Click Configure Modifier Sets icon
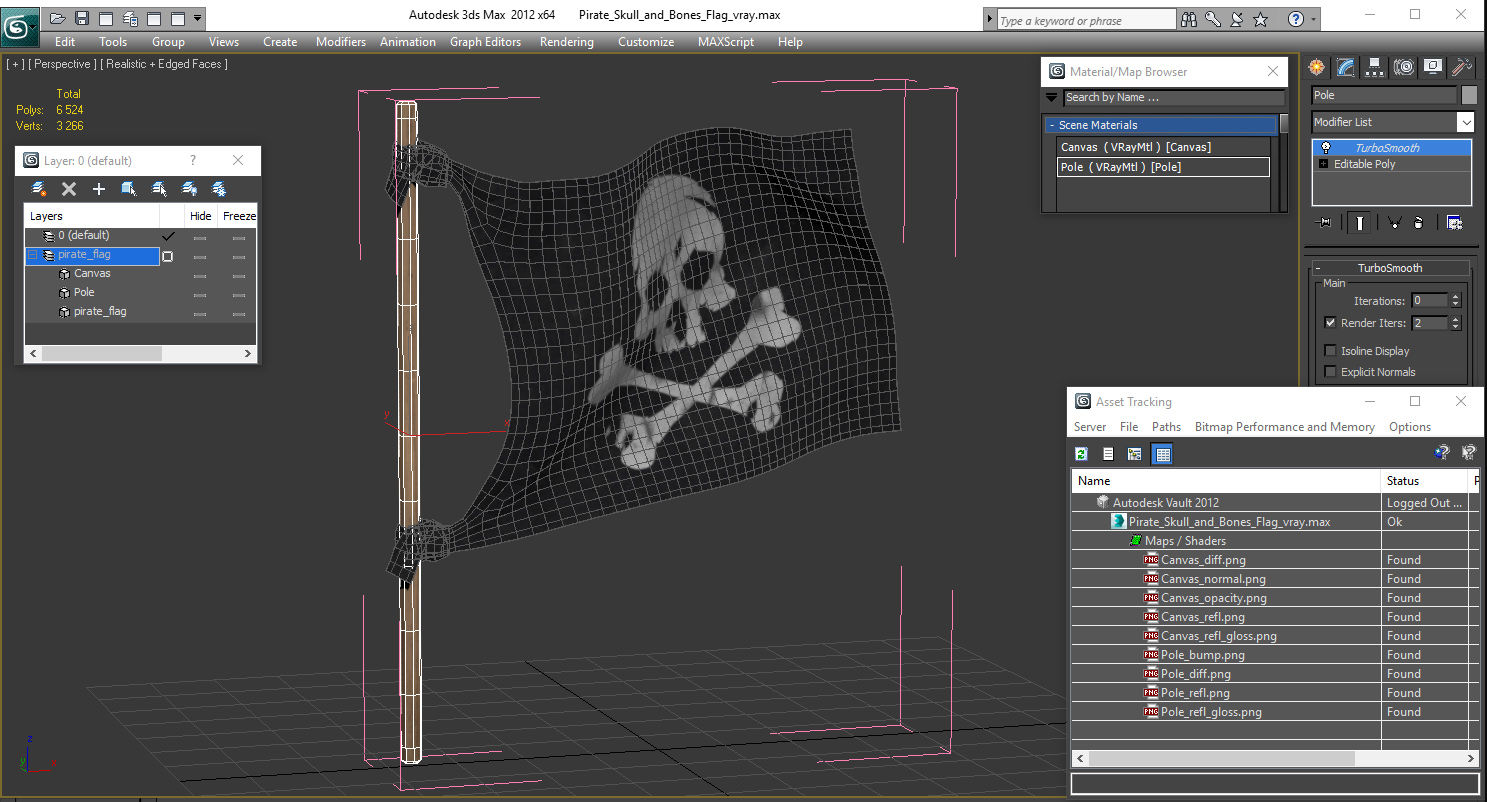1487x802 pixels. (x=1454, y=222)
